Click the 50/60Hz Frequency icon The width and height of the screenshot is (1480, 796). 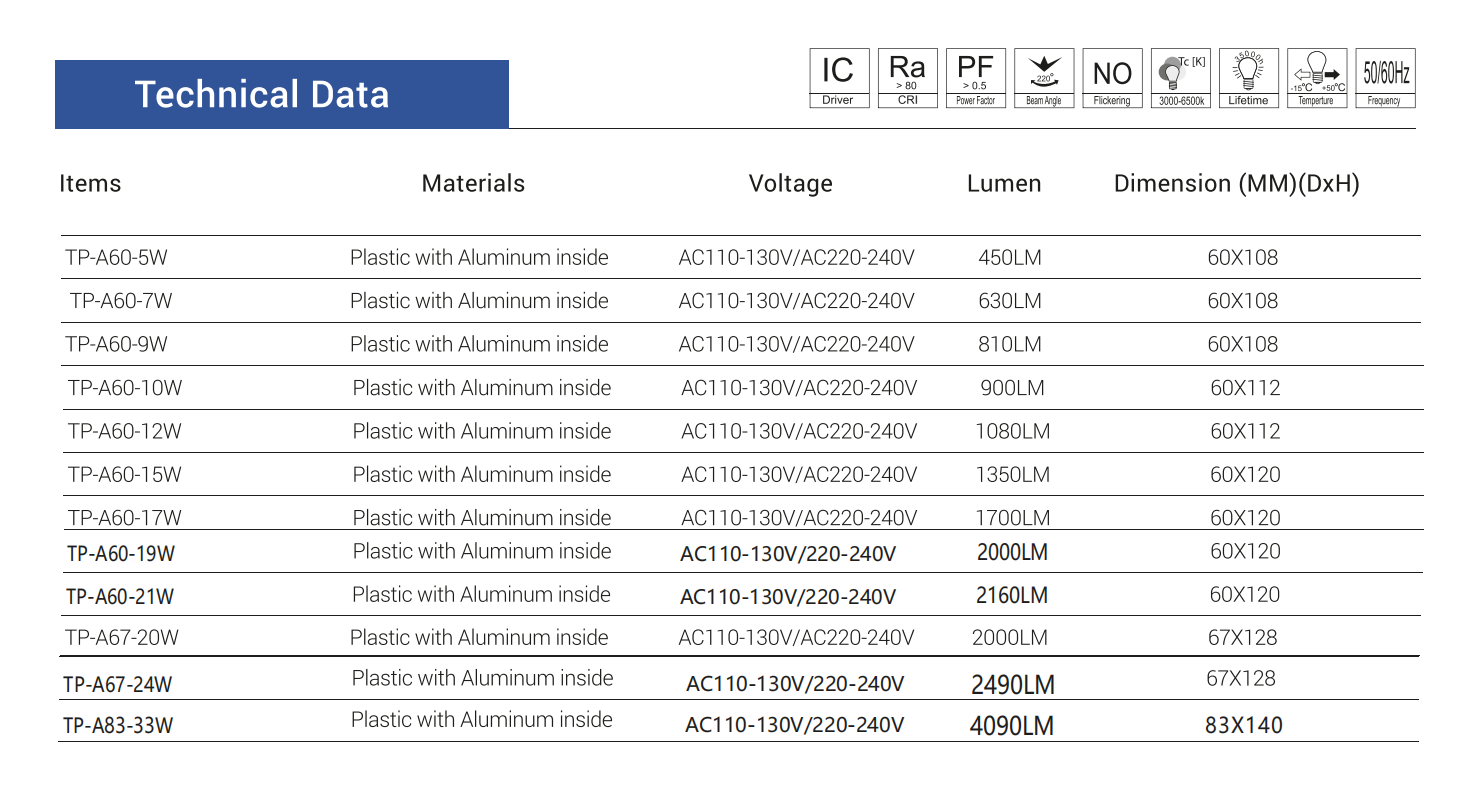(1385, 78)
